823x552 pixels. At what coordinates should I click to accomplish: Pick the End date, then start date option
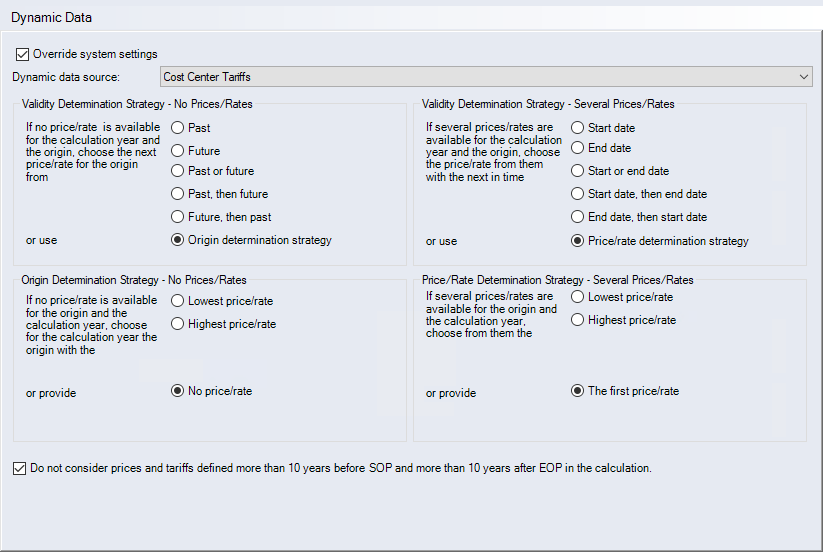578,217
